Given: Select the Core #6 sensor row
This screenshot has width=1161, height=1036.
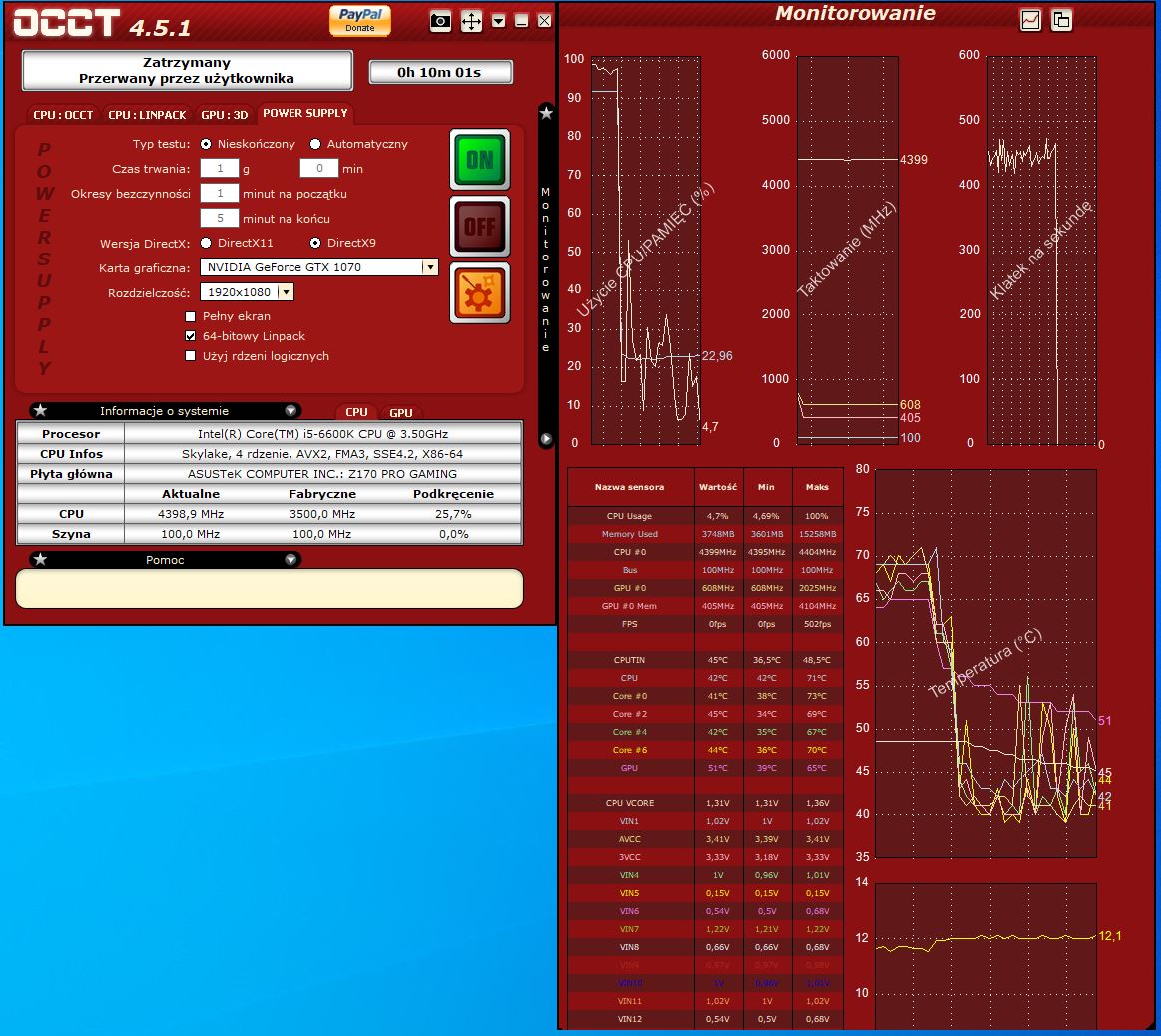Looking at the screenshot, I should click(x=705, y=750).
